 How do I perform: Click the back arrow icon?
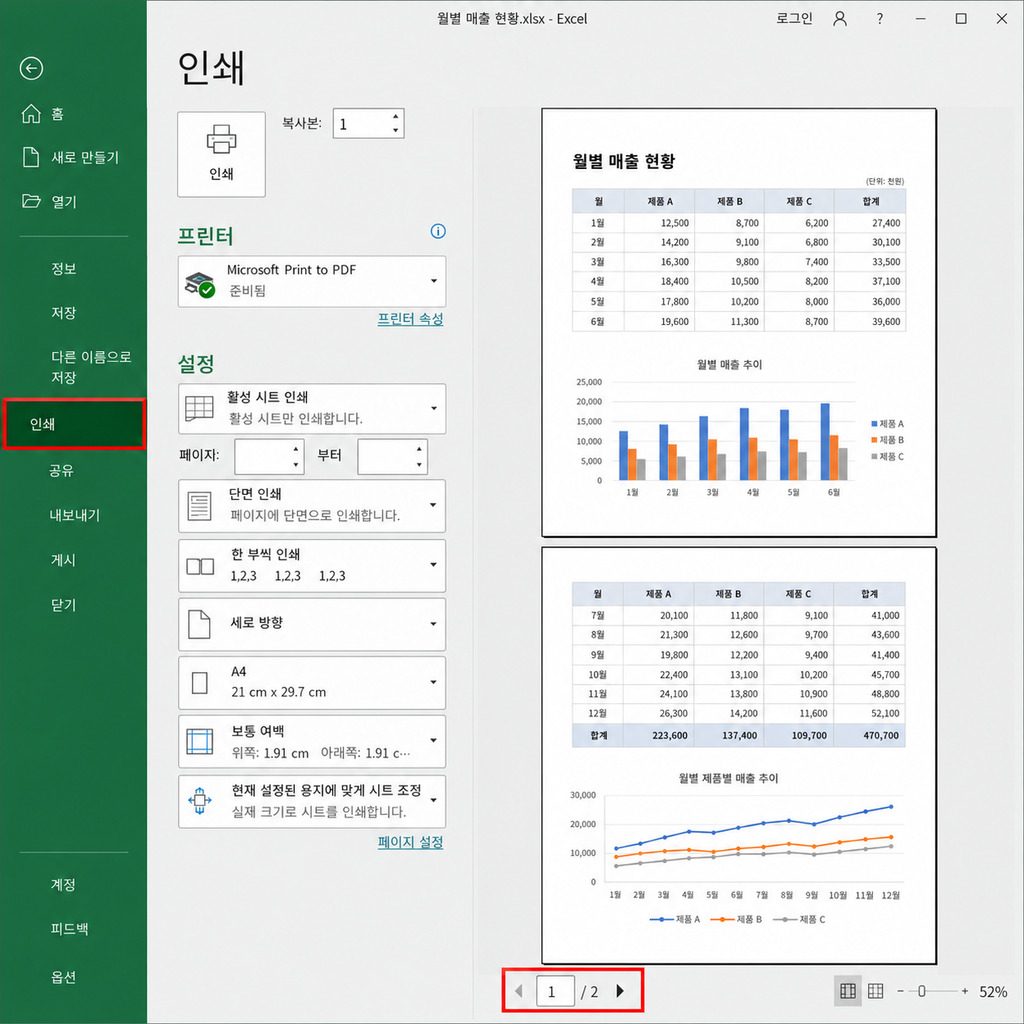click(31, 68)
